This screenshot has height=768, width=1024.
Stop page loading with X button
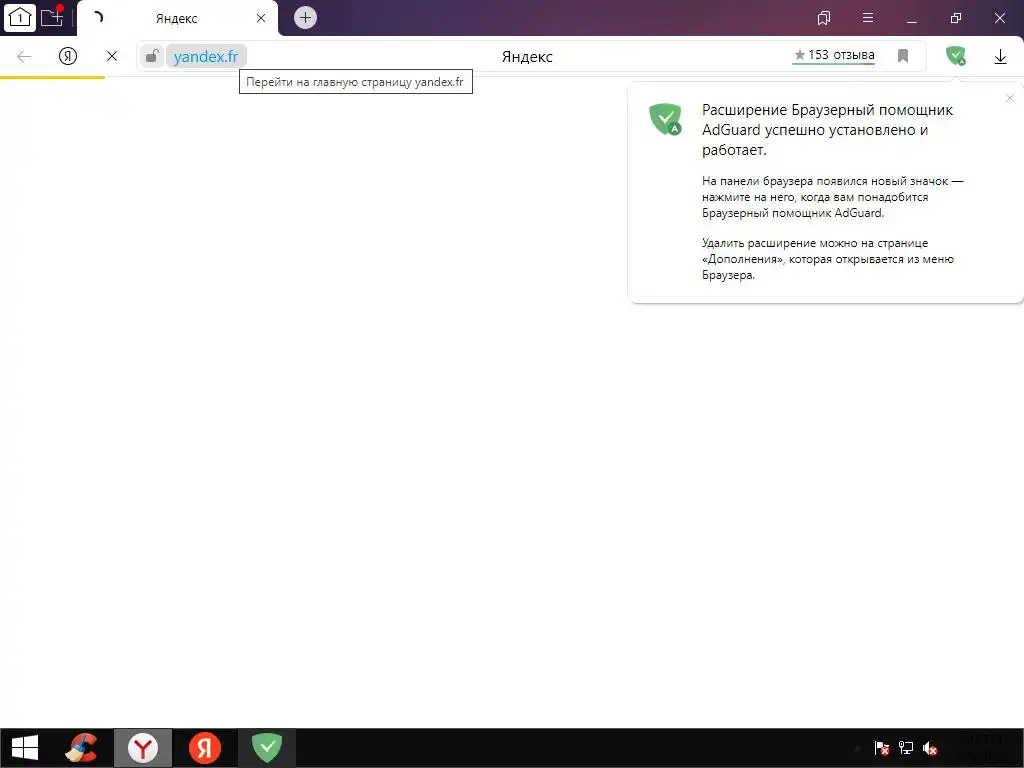tap(112, 56)
